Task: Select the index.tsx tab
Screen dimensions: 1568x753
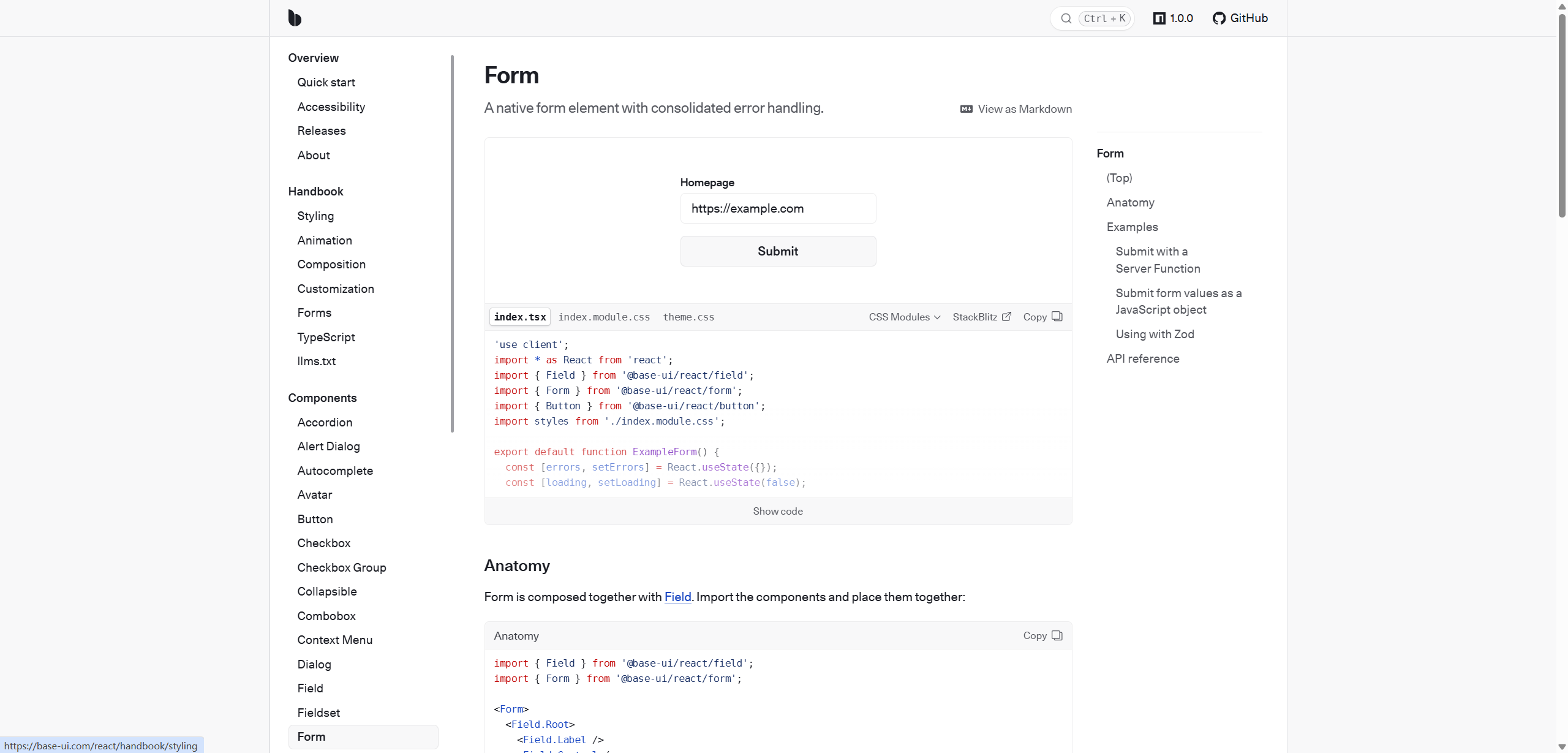Action: (520, 317)
